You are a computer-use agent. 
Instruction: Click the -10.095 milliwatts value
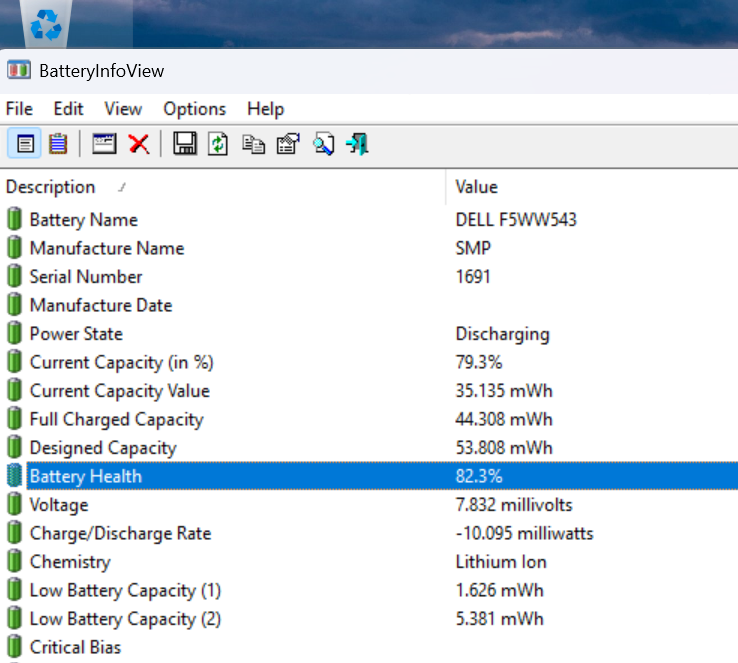[524, 533]
